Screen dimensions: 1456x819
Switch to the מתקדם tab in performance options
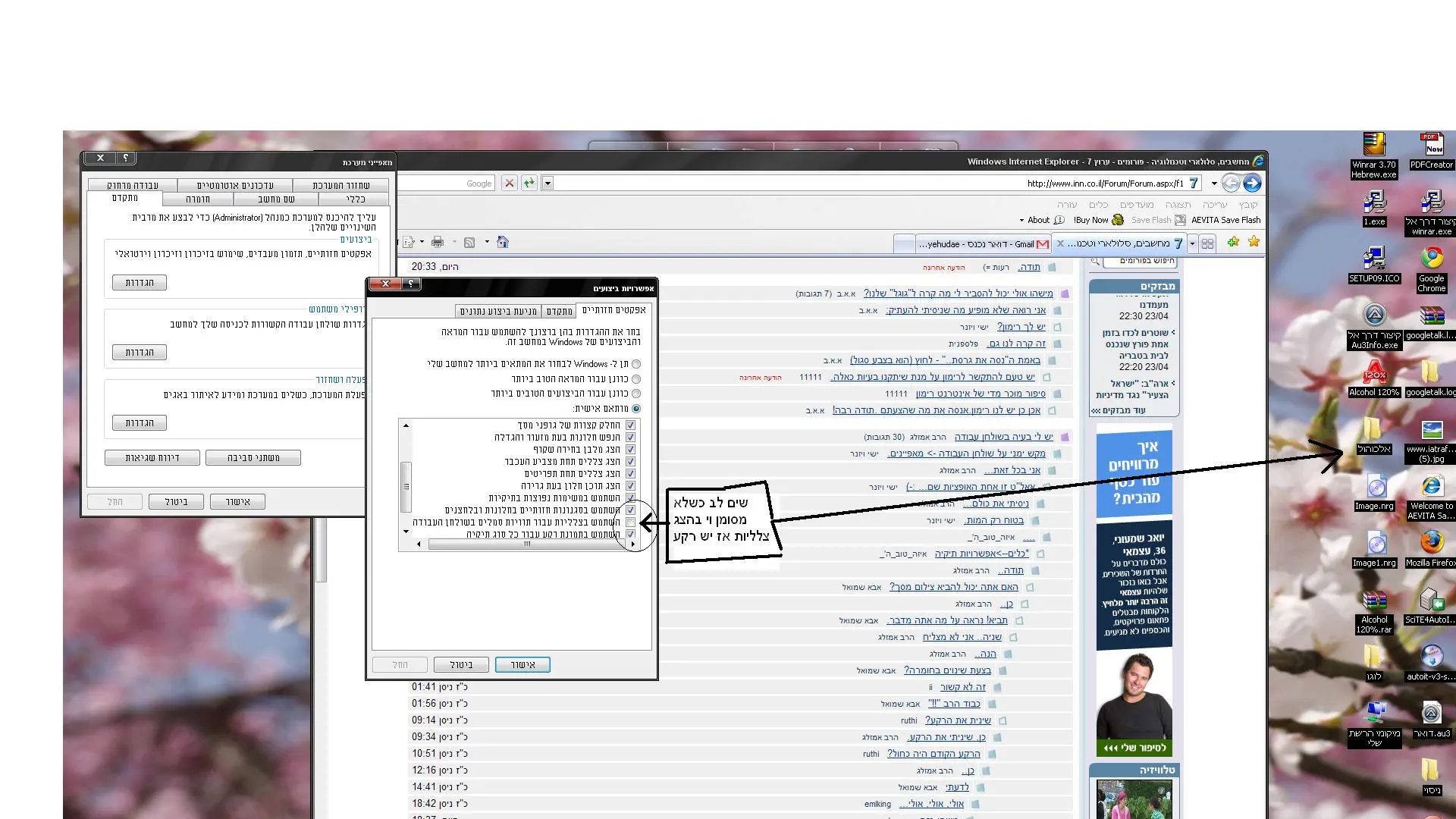[560, 312]
